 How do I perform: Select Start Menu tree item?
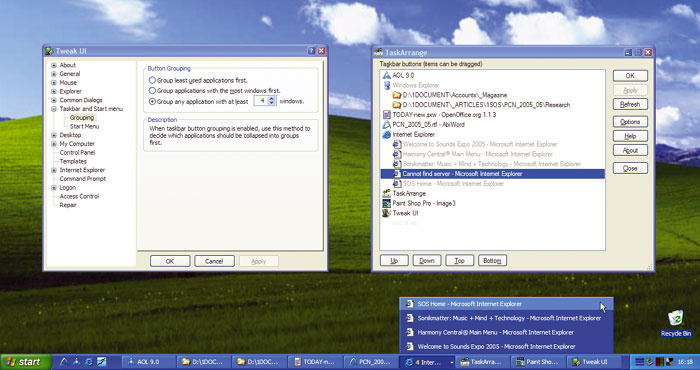click(x=84, y=126)
